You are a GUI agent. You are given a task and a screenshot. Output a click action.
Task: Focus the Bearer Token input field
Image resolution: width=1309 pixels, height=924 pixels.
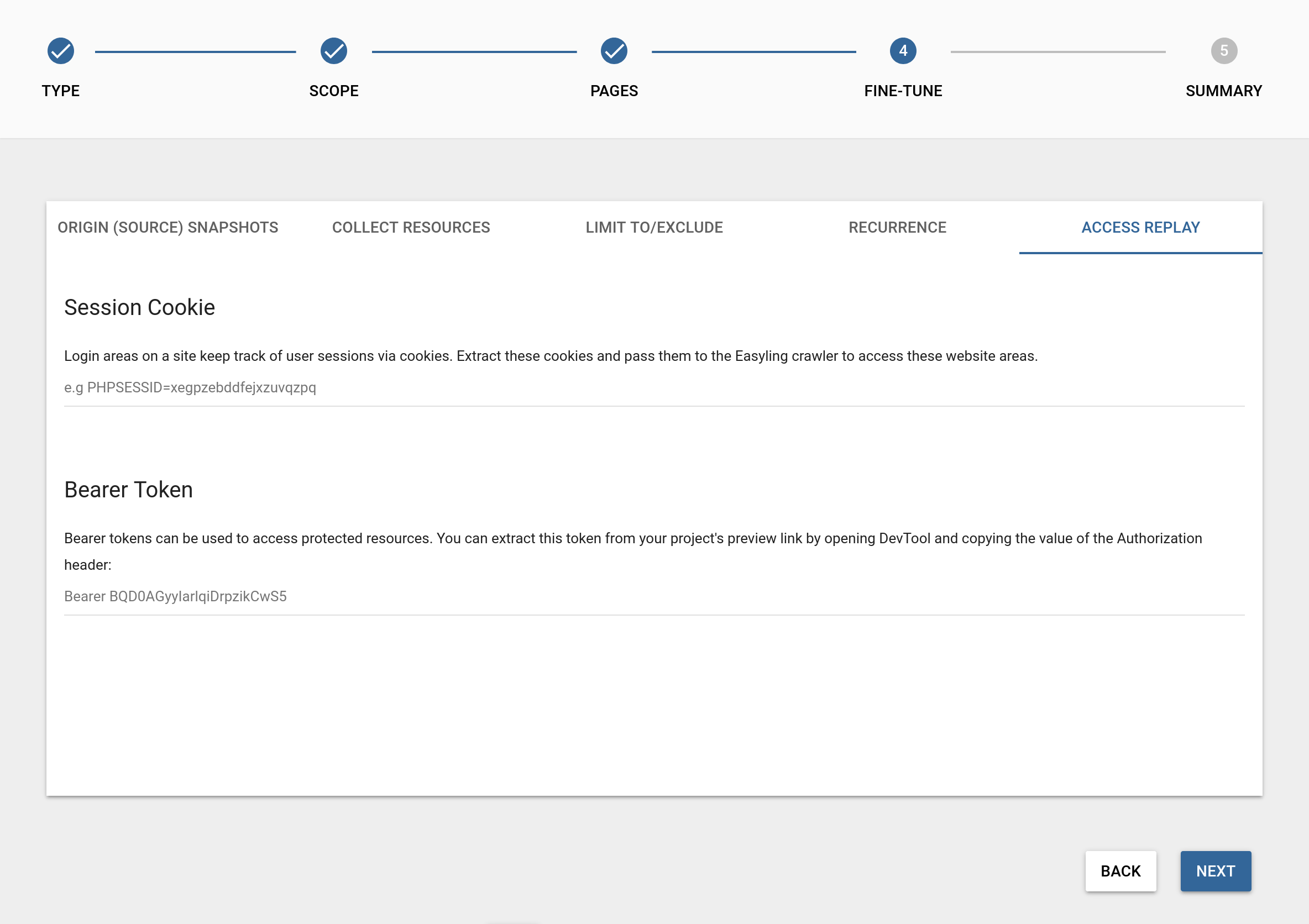654,596
